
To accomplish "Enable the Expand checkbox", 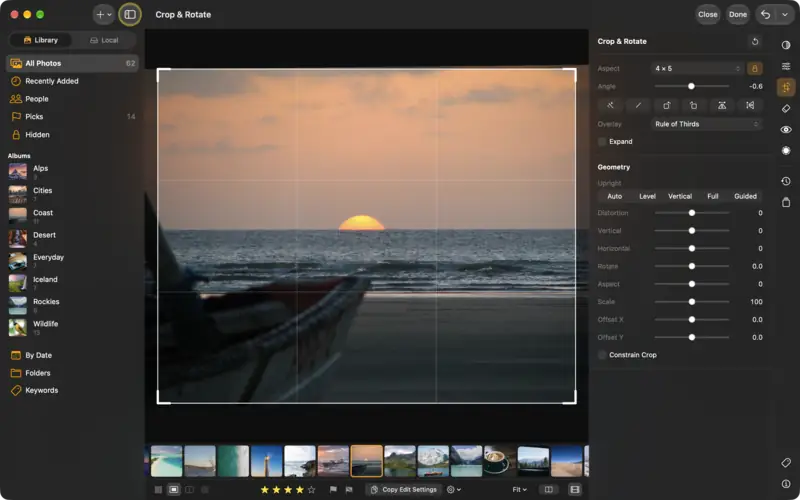I will tap(603, 142).
